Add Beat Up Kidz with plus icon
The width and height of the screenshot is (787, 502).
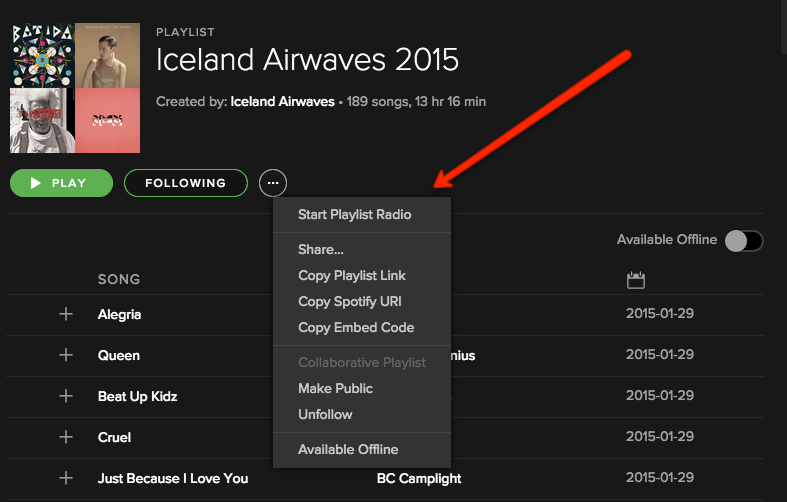click(x=66, y=396)
